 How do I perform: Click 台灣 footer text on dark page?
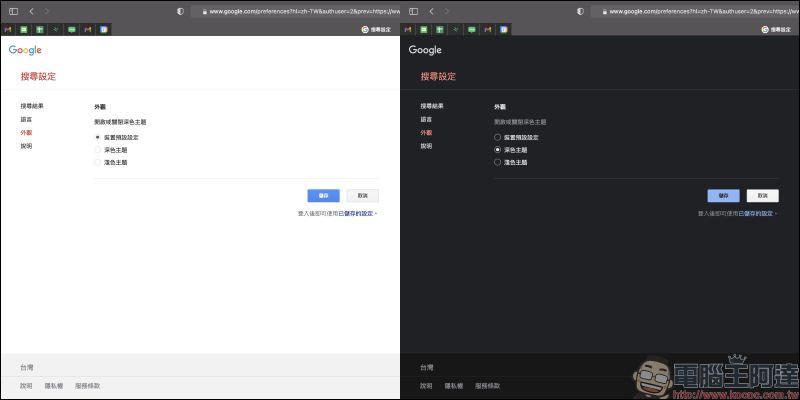(x=427, y=368)
